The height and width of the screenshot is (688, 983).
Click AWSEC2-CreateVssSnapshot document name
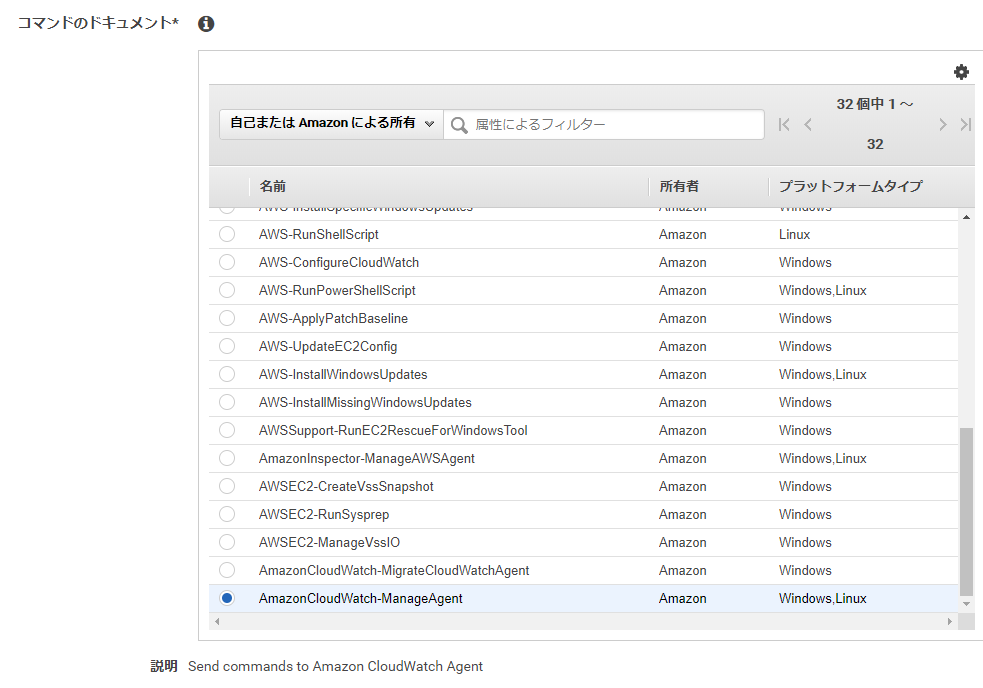(346, 487)
